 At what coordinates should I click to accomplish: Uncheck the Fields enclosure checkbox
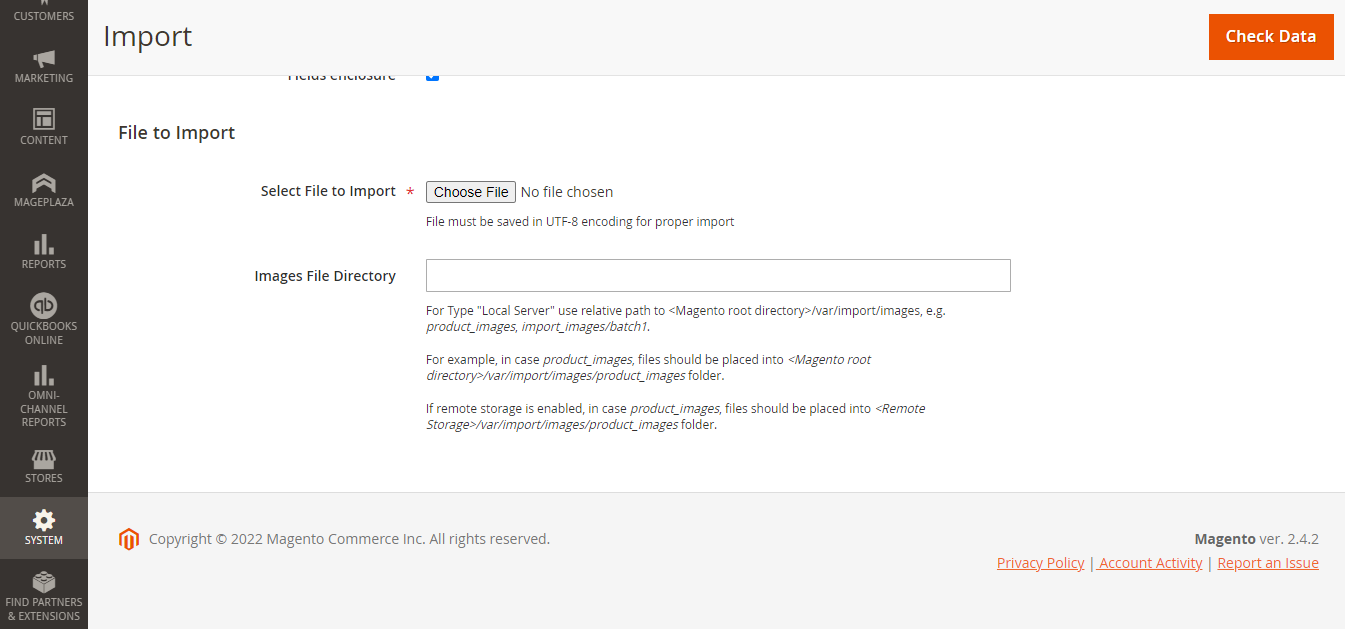pos(432,74)
